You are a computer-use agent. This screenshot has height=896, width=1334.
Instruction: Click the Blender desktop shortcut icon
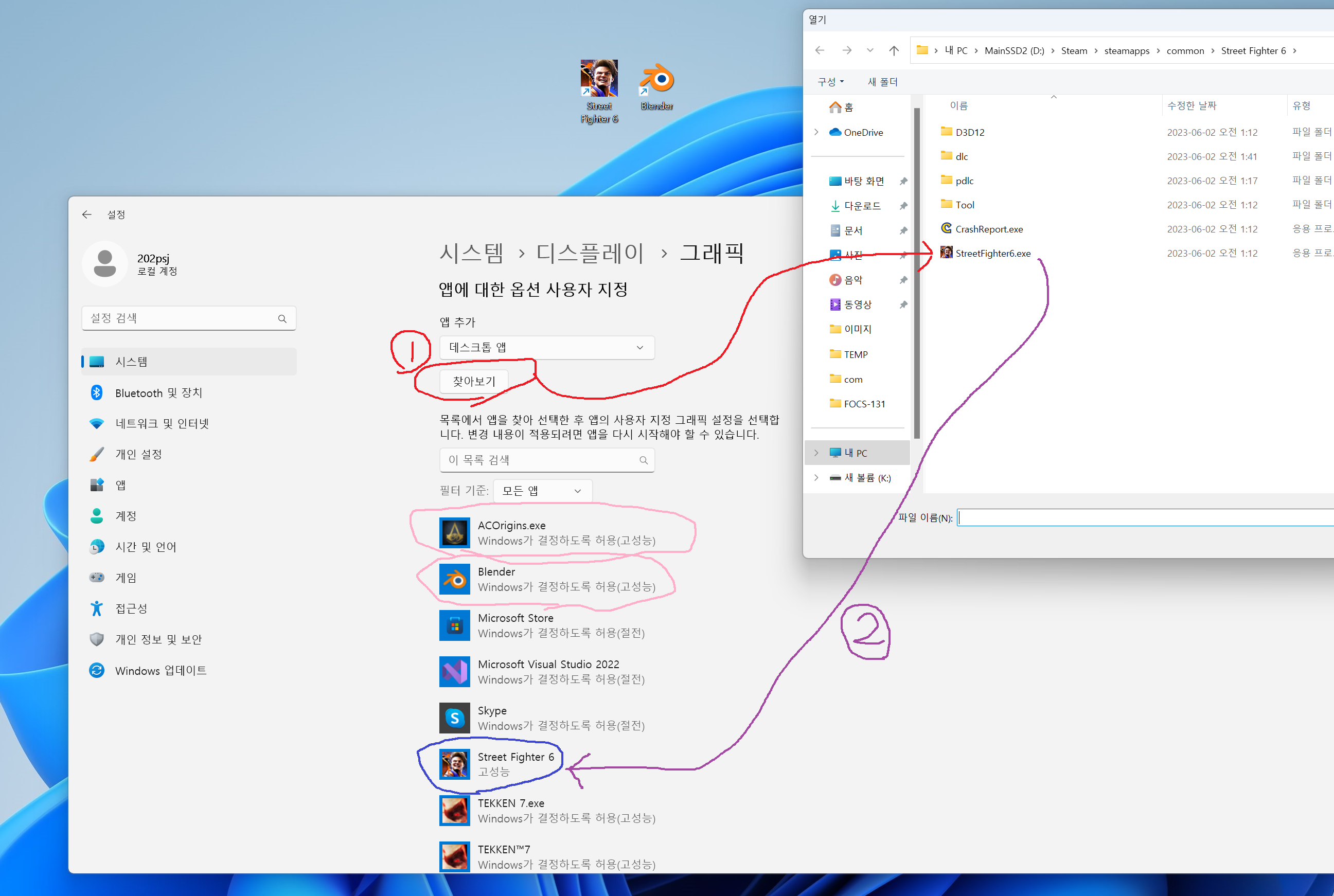[657, 79]
